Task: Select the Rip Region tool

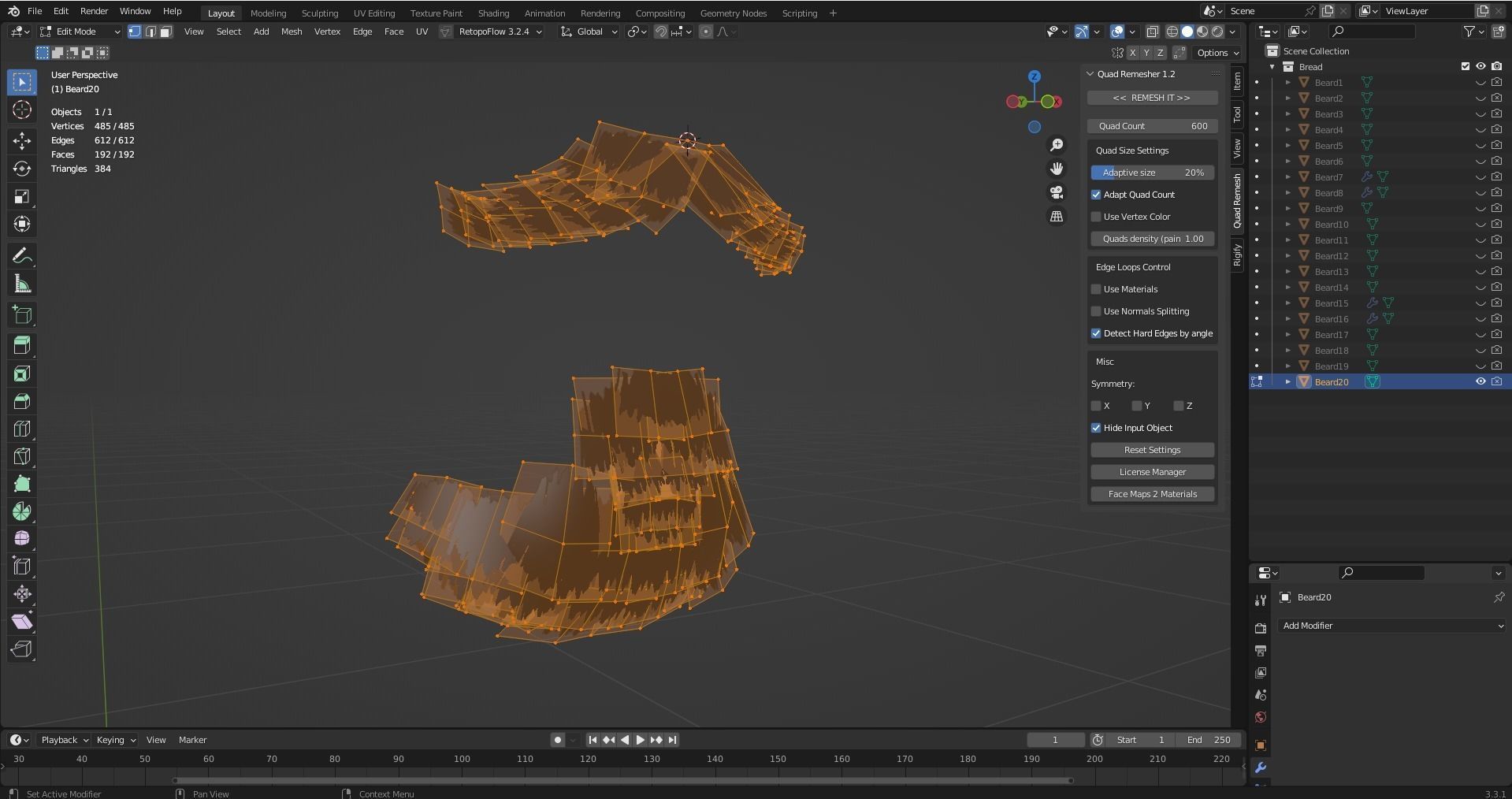Action: click(x=22, y=649)
